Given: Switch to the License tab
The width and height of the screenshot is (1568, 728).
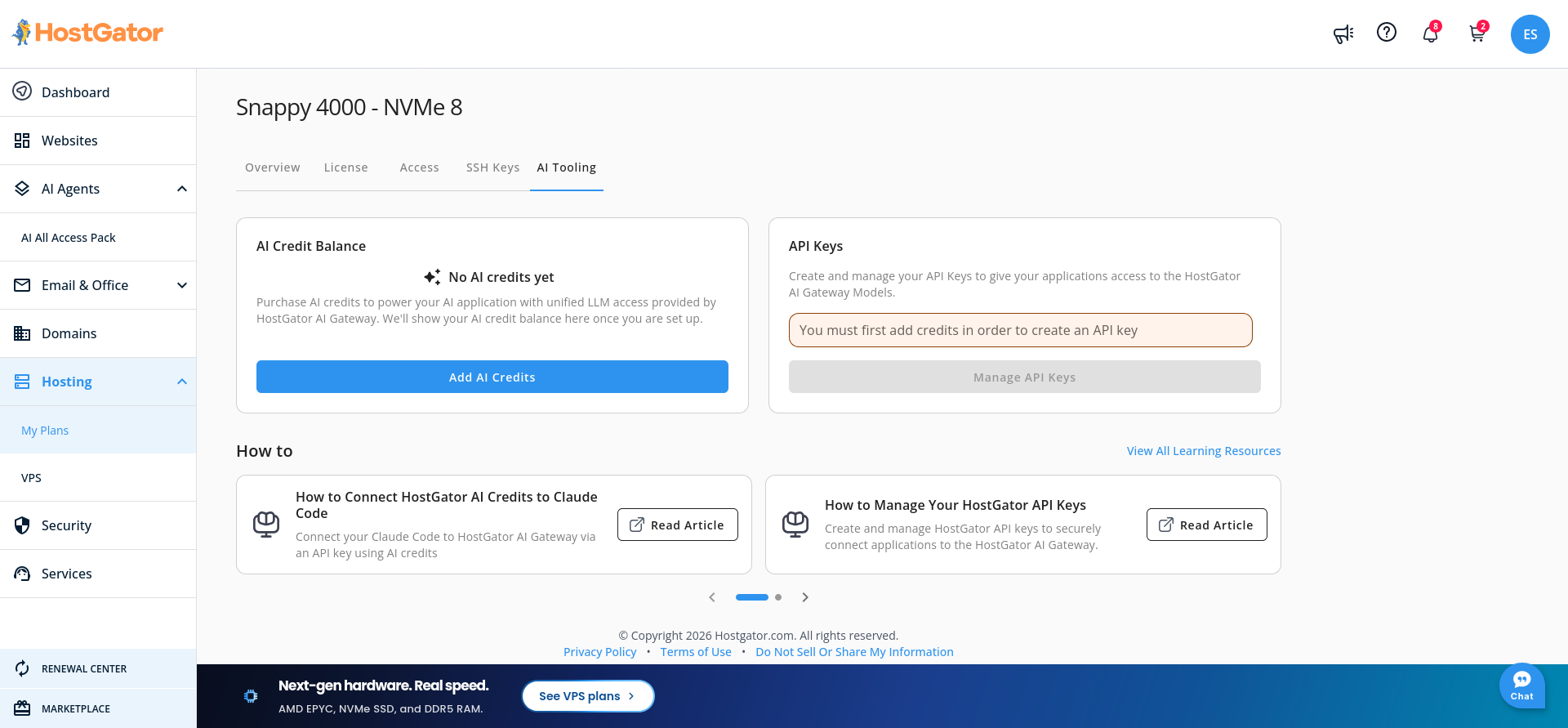Looking at the screenshot, I should point(346,167).
